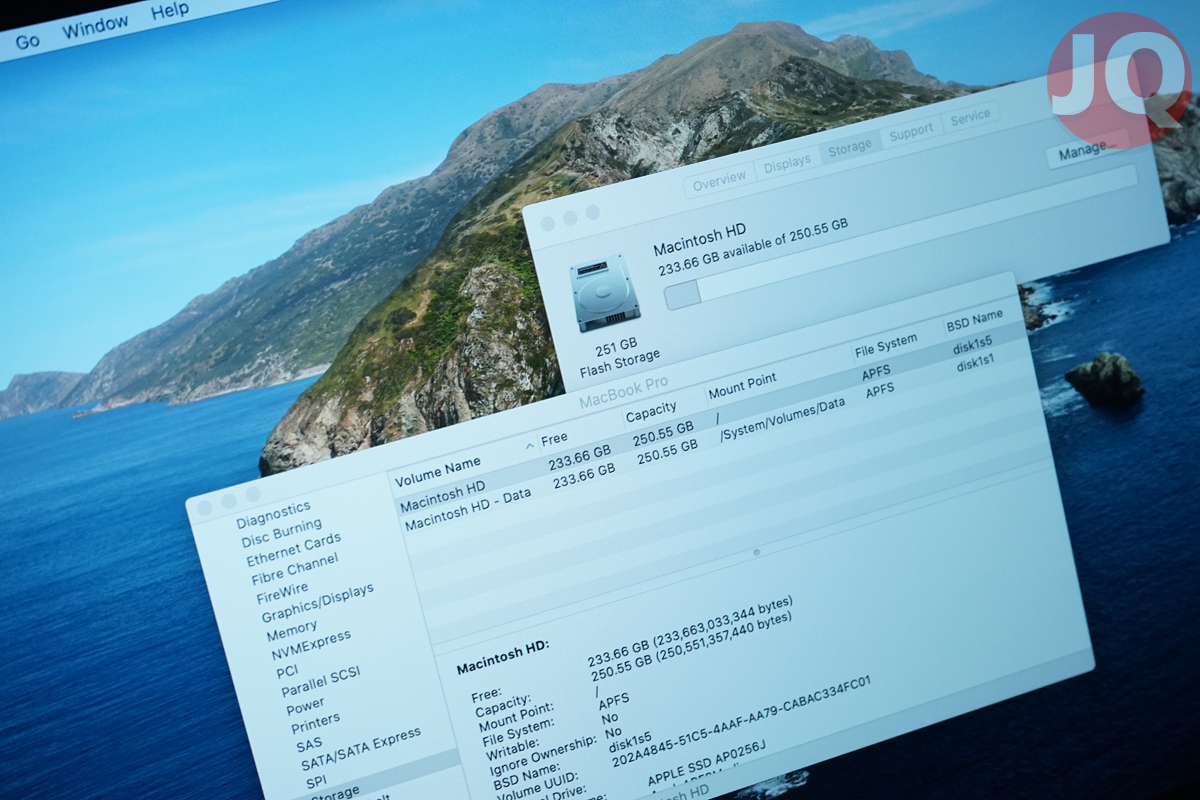Open Fibre Channel in the sidebar
Screen dimensions: 1200x800
pyautogui.click(x=295, y=570)
